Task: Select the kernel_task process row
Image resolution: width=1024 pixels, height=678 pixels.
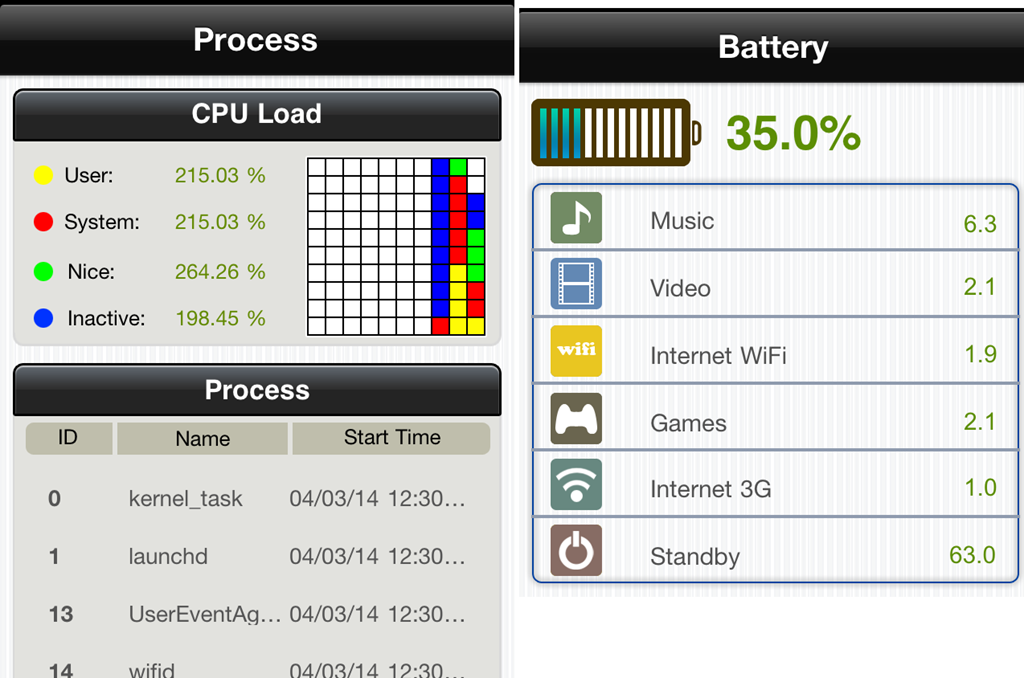Action: click(257, 498)
